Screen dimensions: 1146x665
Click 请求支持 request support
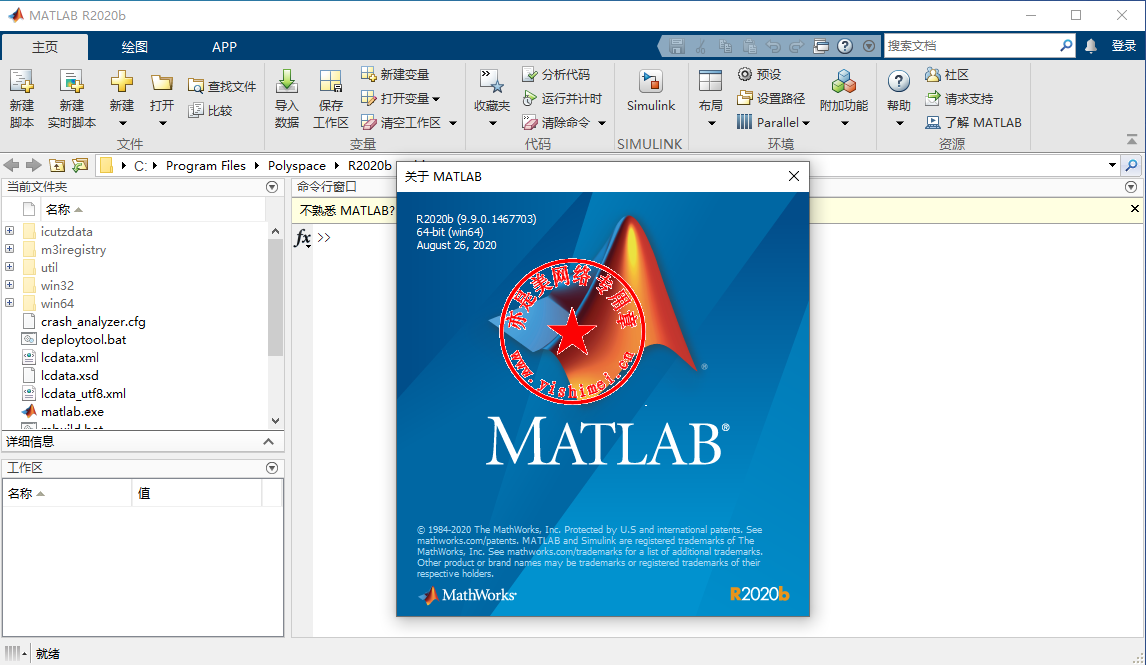(959, 99)
